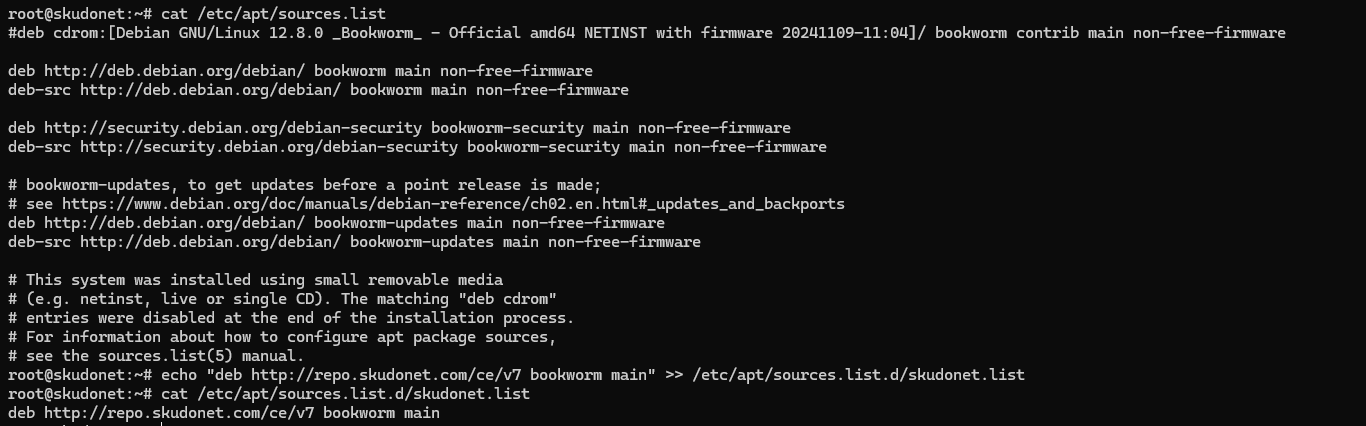Click the 'entries were disabled' comment line

pos(291,318)
